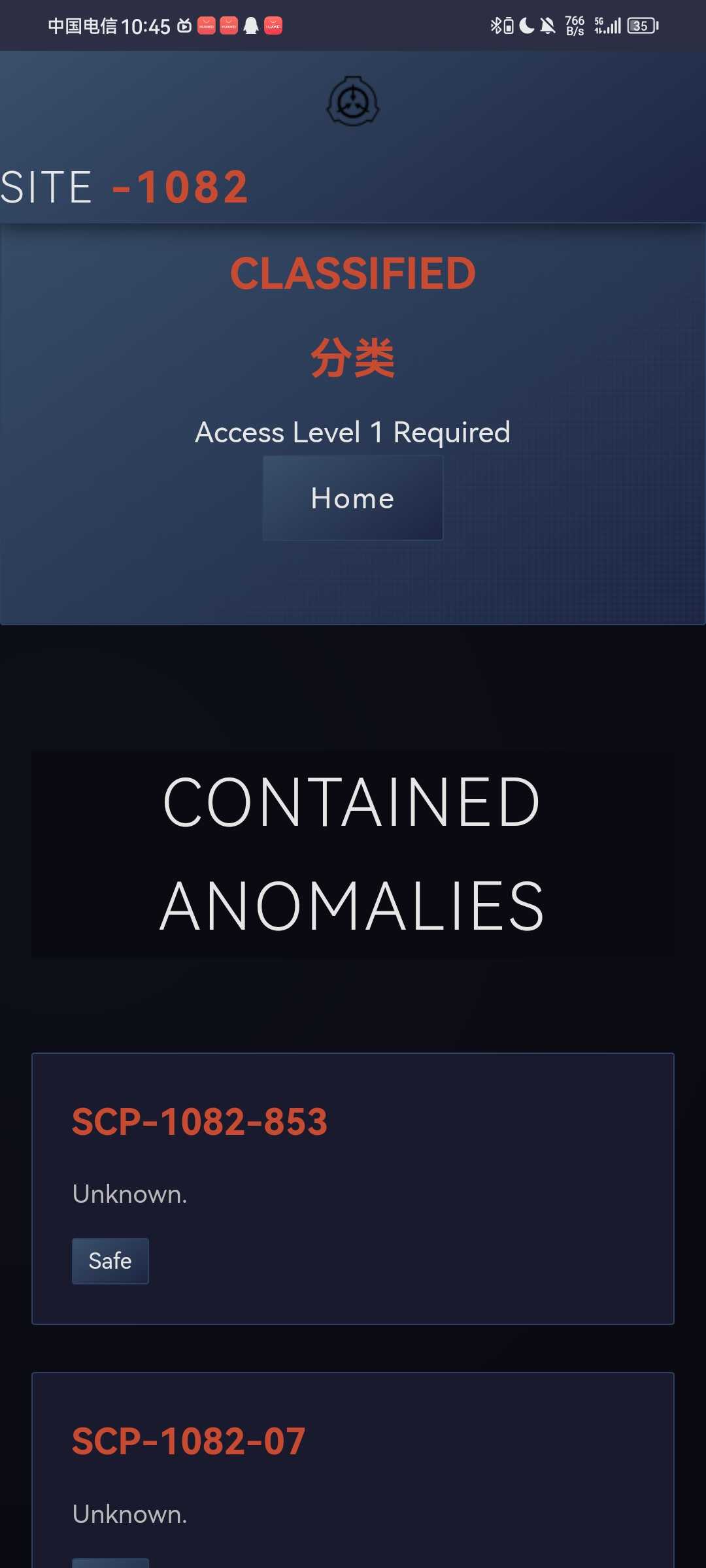Tap the Bilibili TV notification icon
706x1568 pixels.
185,26
